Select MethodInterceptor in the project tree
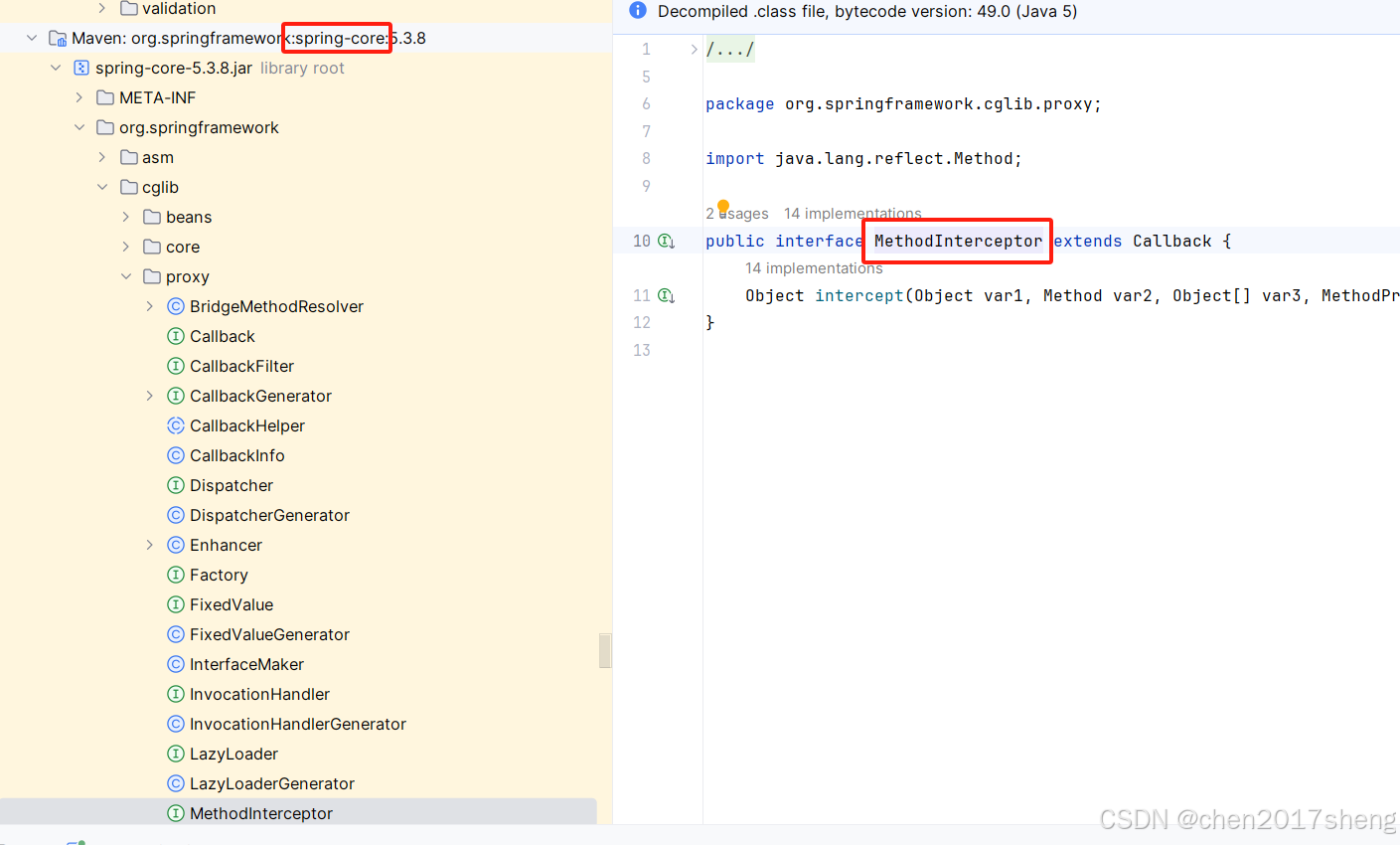 298,813
